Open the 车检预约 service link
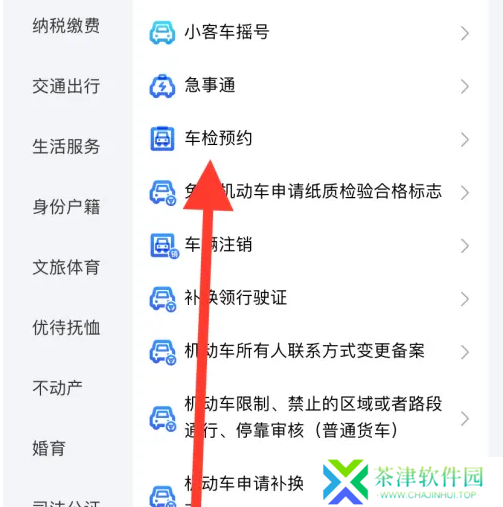 point(218,138)
